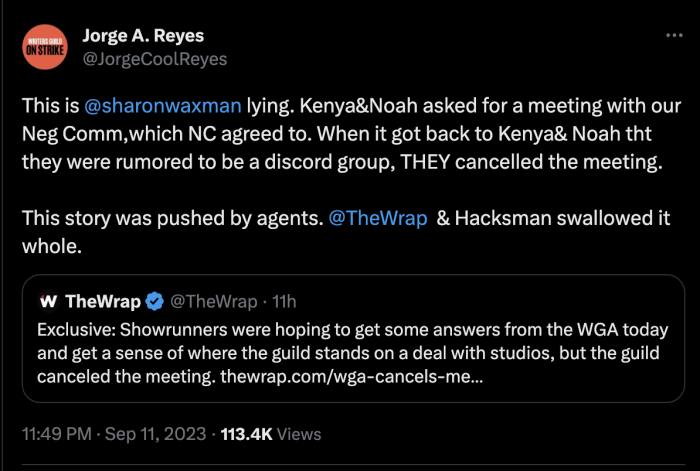Click the Views label
The width and height of the screenshot is (700, 471).
(x=297, y=434)
